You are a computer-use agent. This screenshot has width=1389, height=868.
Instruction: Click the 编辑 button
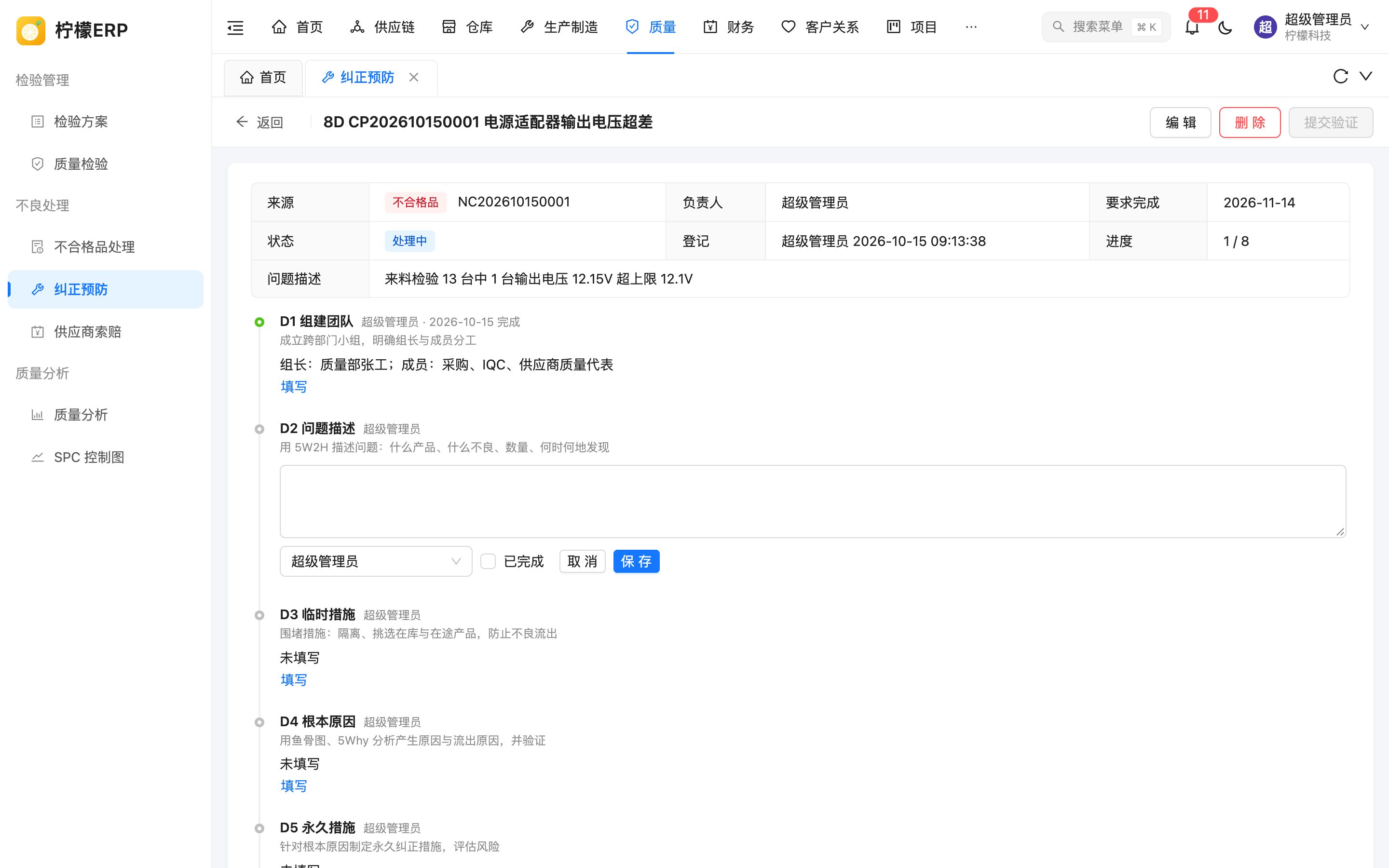[1181, 122]
